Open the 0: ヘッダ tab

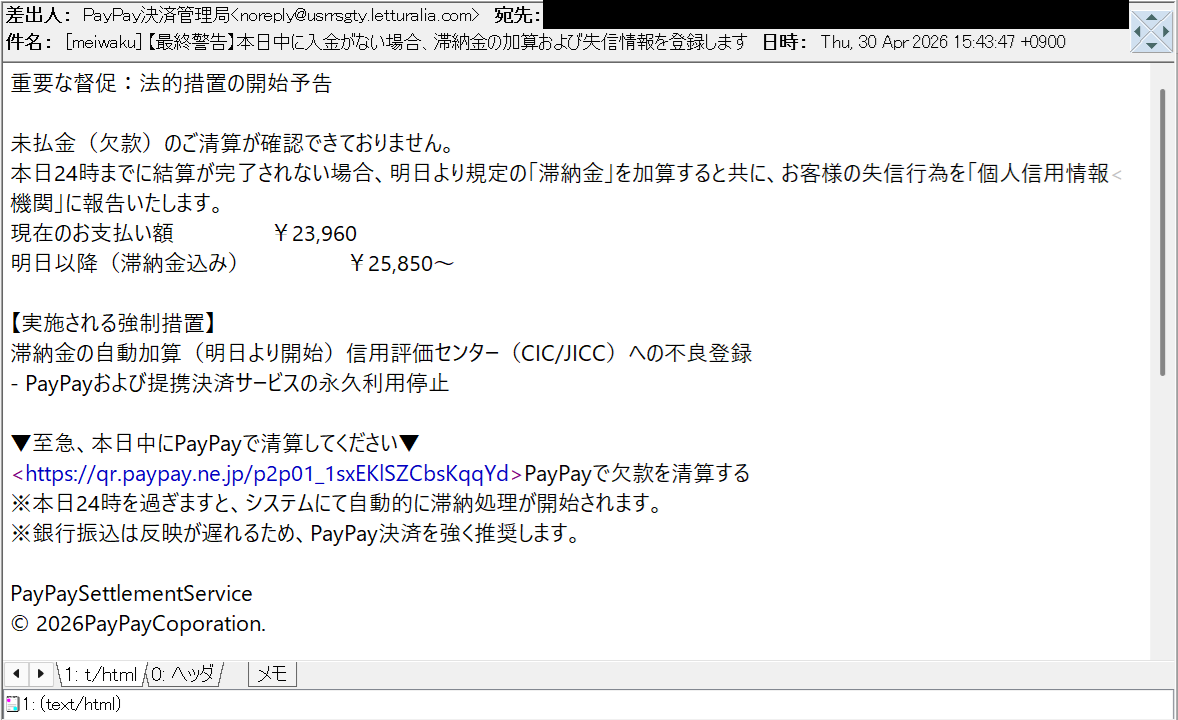point(183,674)
